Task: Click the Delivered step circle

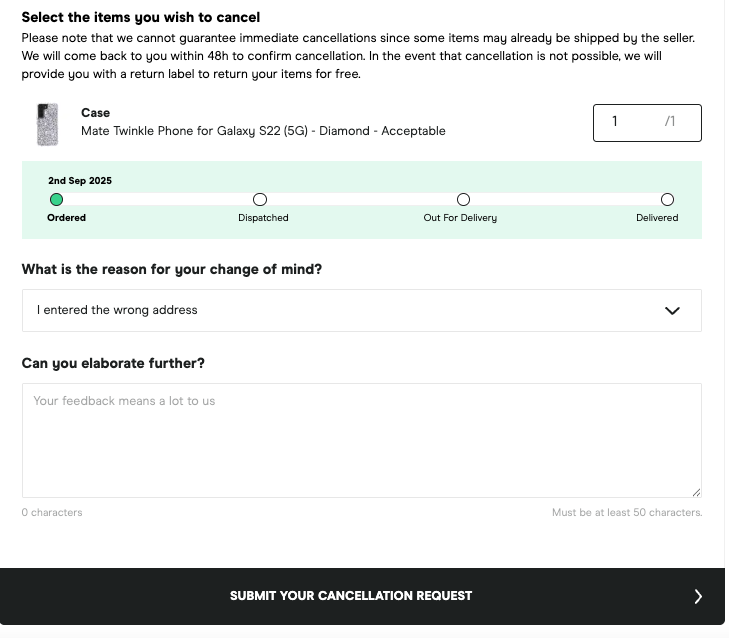Action: (x=667, y=200)
